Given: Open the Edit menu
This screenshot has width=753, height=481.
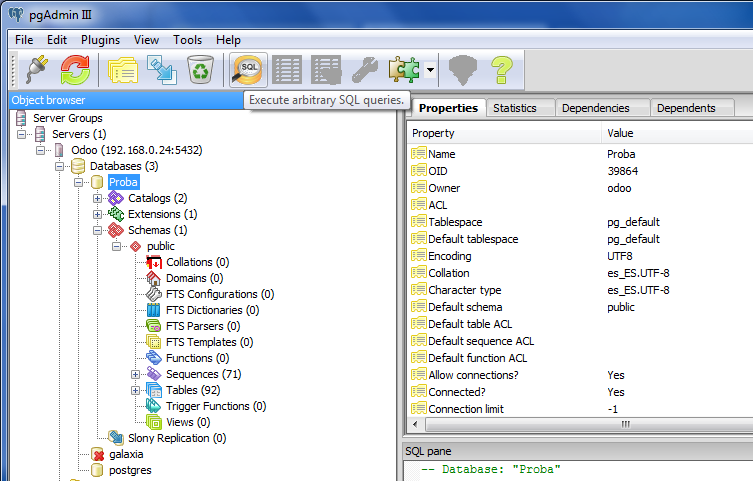Looking at the screenshot, I should pos(57,40).
